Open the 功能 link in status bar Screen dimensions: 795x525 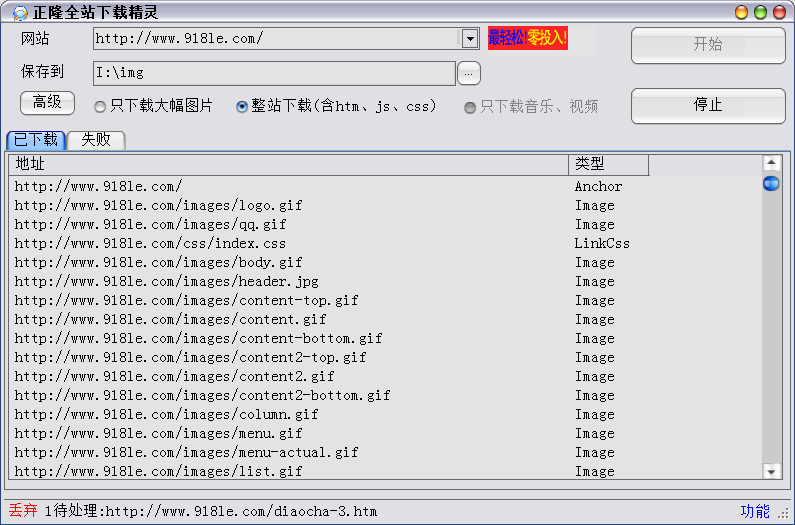tap(755, 511)
